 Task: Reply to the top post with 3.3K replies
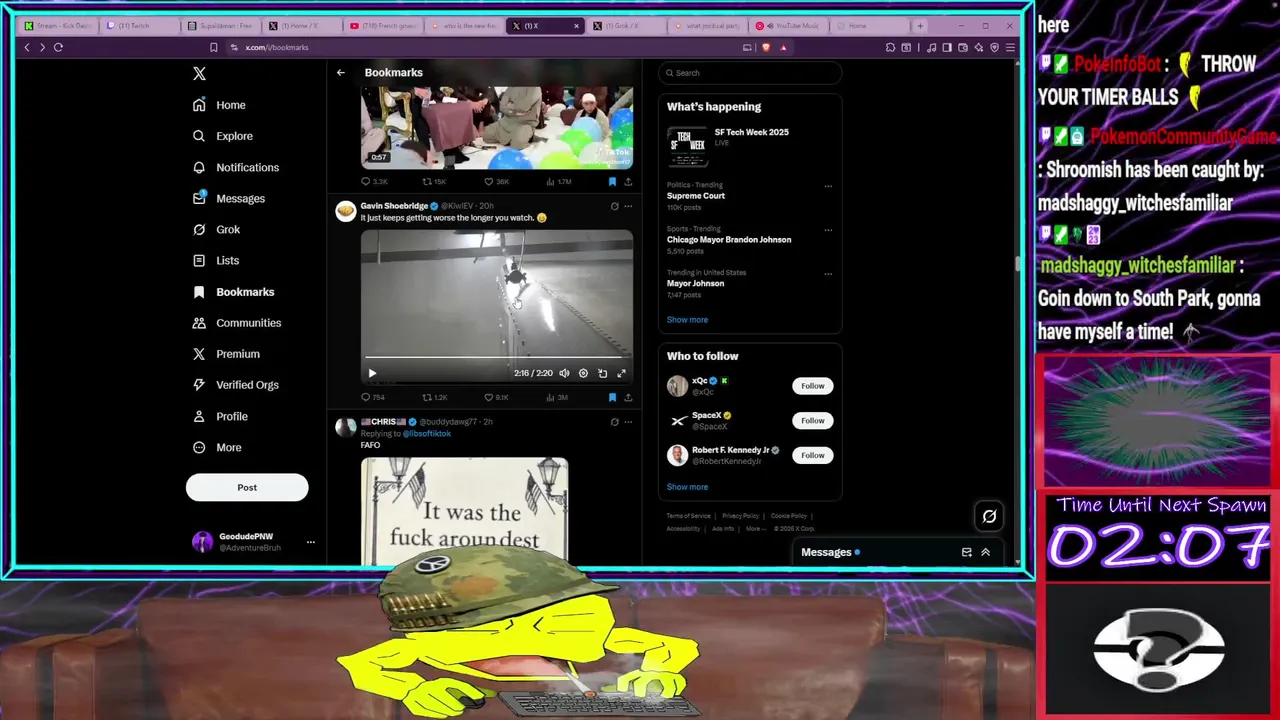pyautogui.click(x=374, y=182)
